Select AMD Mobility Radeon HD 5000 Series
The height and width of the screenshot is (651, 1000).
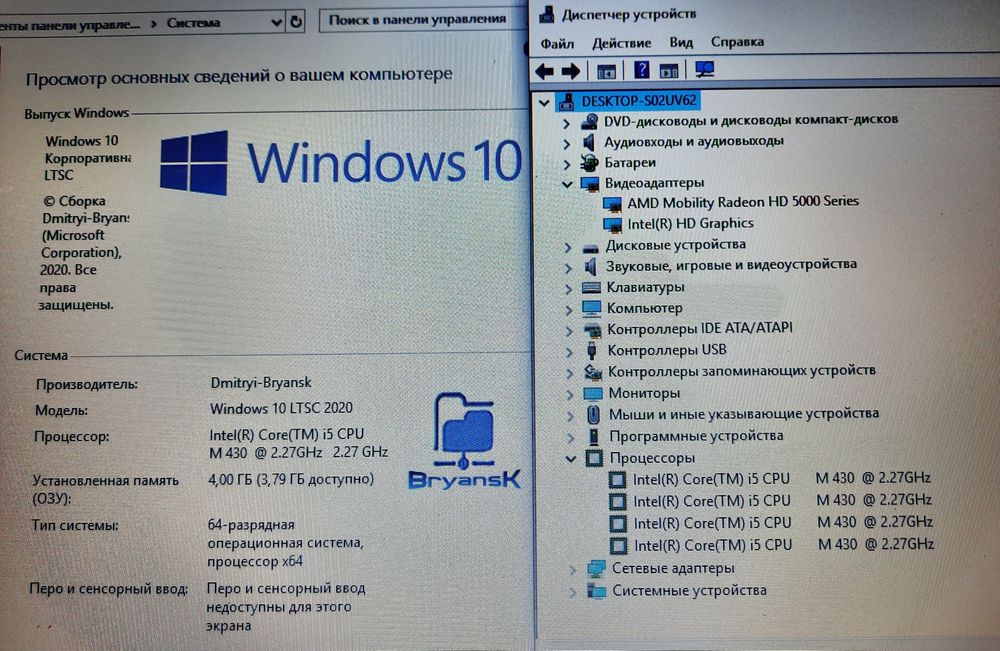click(x=742, y=202)
